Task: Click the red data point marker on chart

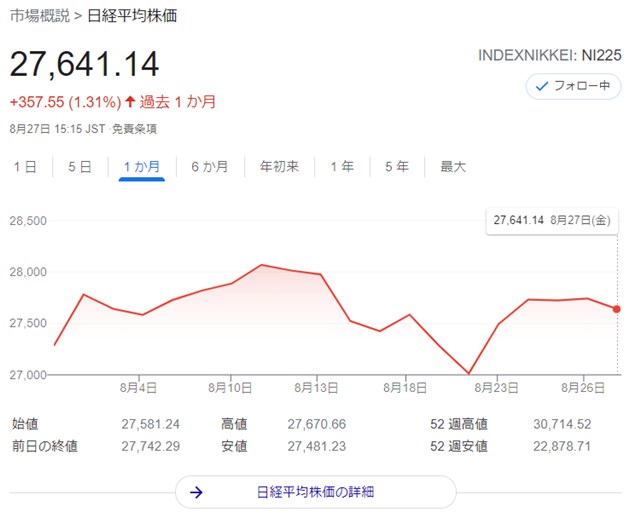Action: pos(616,309)
